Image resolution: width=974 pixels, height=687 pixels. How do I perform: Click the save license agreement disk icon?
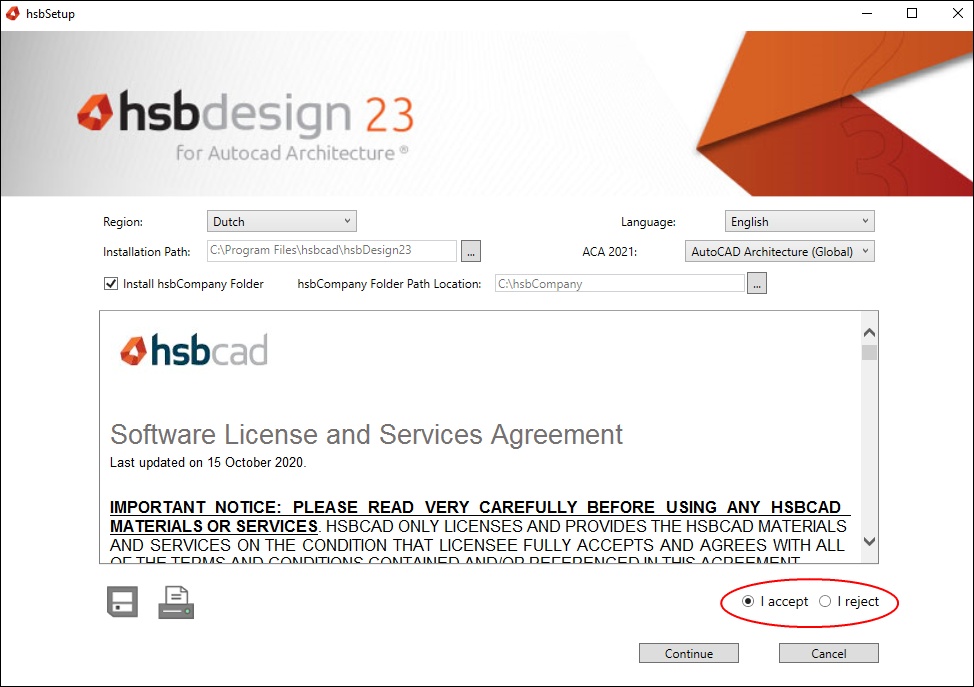122,601
